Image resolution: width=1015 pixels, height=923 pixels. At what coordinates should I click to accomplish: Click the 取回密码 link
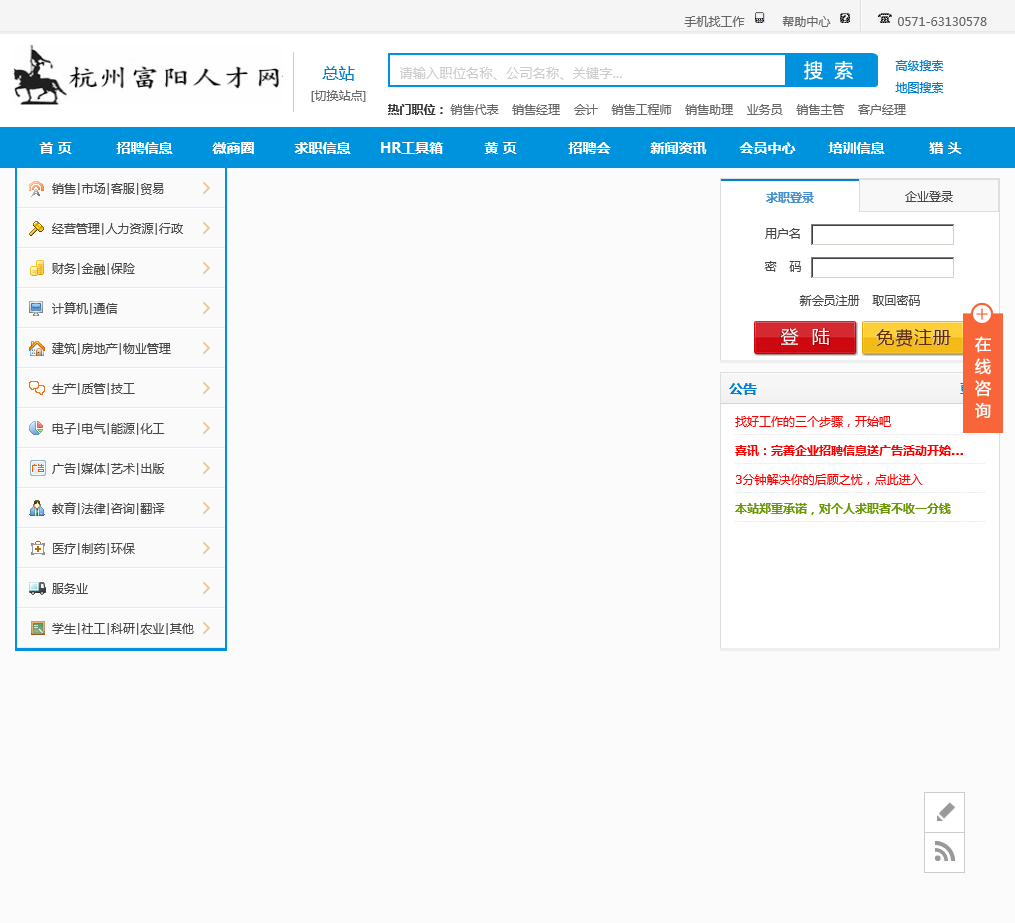[897, 300]
